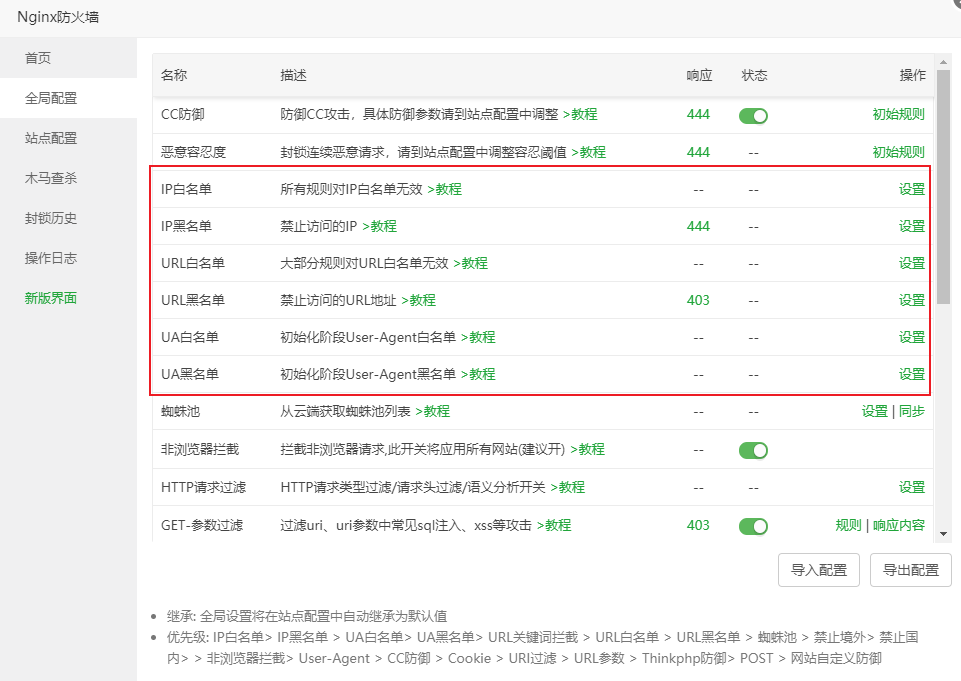The image size is (961, 681).
Task: Open the URL黑名单 教程 link
Action: (419, 300)
